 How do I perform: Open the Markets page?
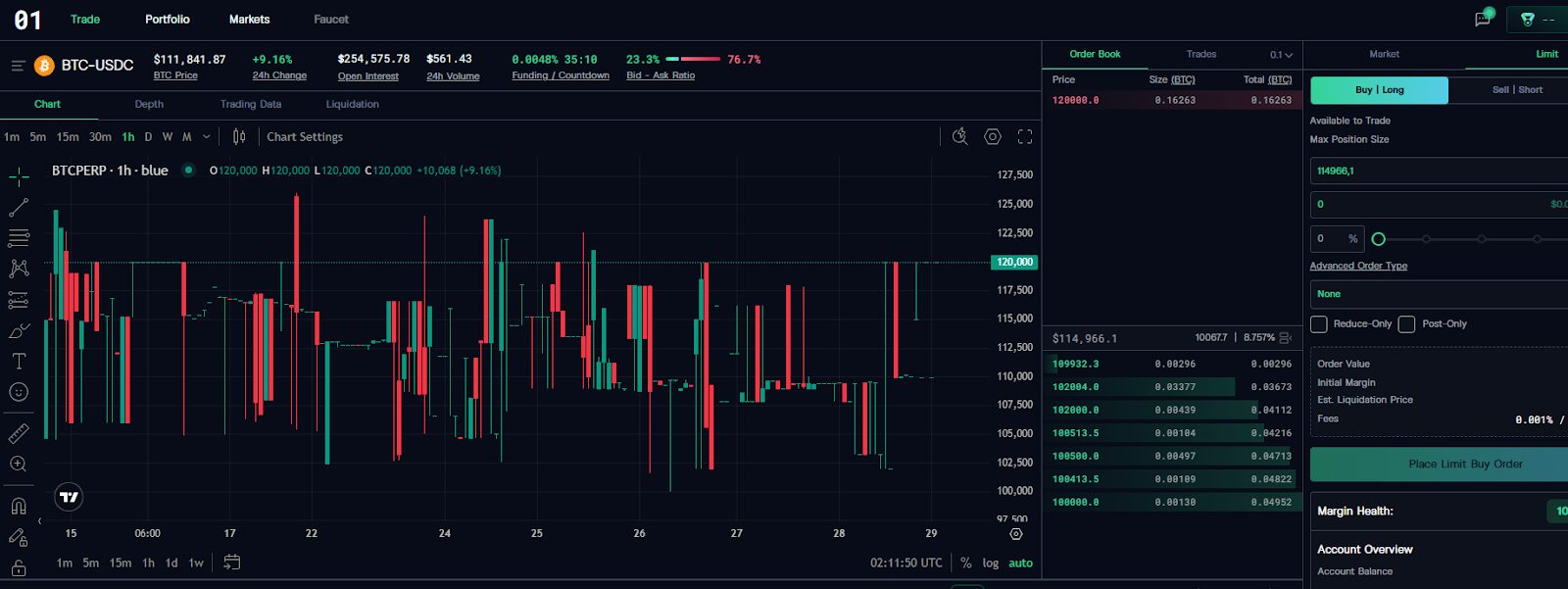click(249, 20)
